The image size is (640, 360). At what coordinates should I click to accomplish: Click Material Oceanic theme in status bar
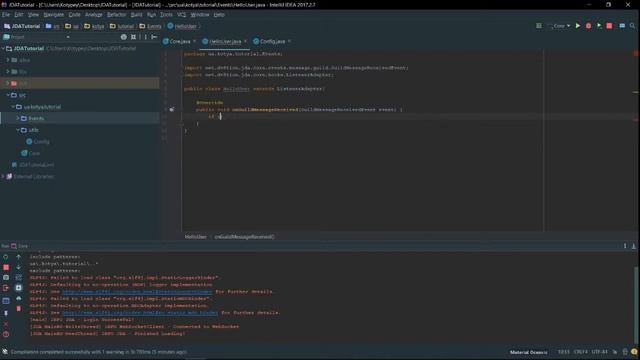point(528,352)
